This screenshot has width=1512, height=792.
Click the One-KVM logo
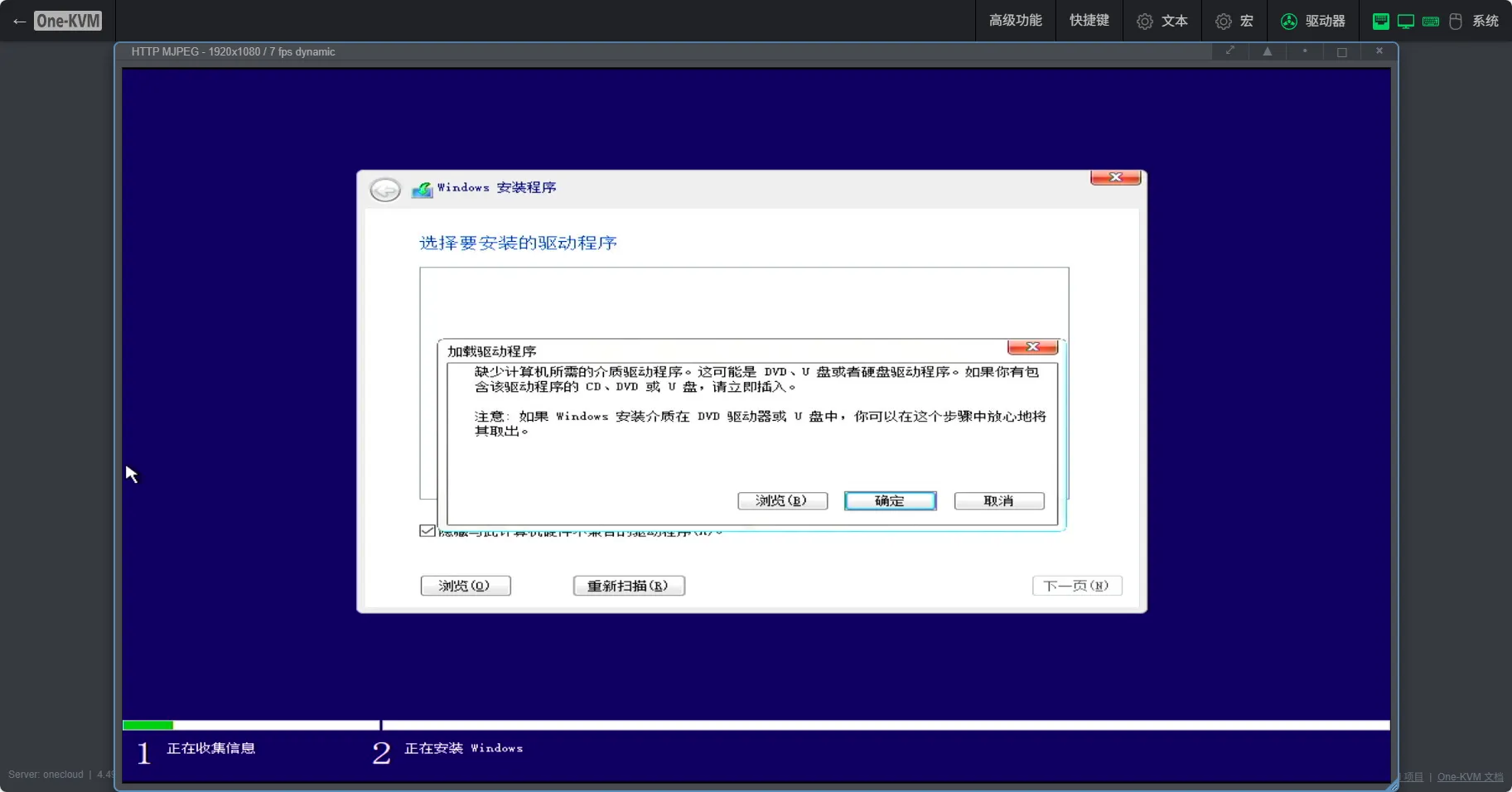click(x=68, y=21)
